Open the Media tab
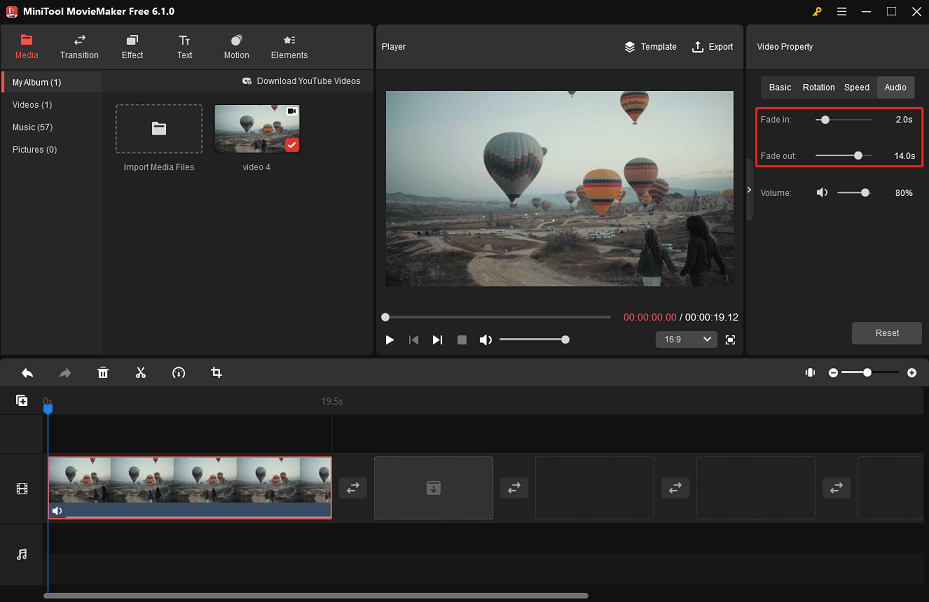 click(27, 47)
